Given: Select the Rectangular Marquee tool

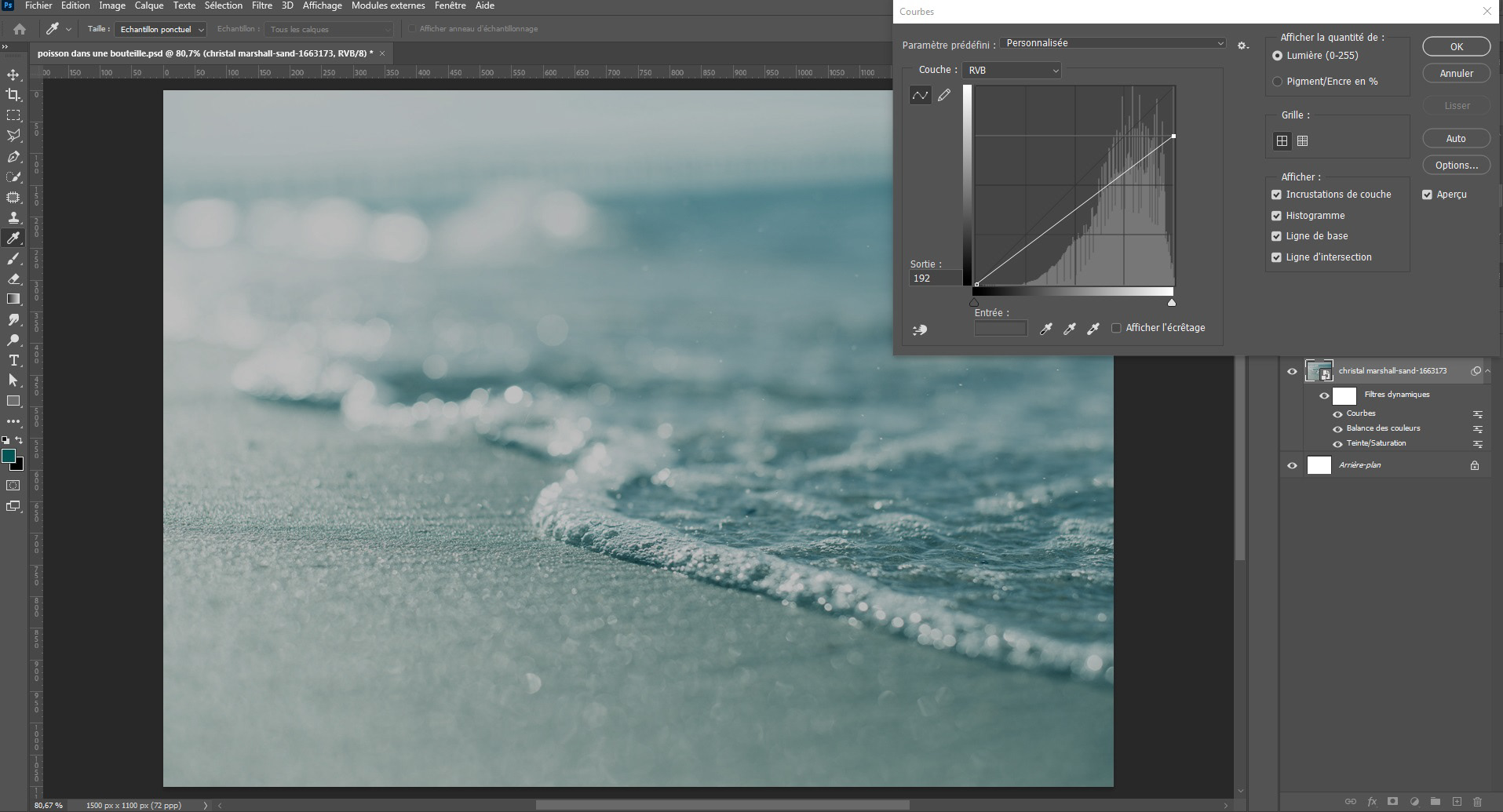Looking at the screenshot, I should click(x=13, y=115).
